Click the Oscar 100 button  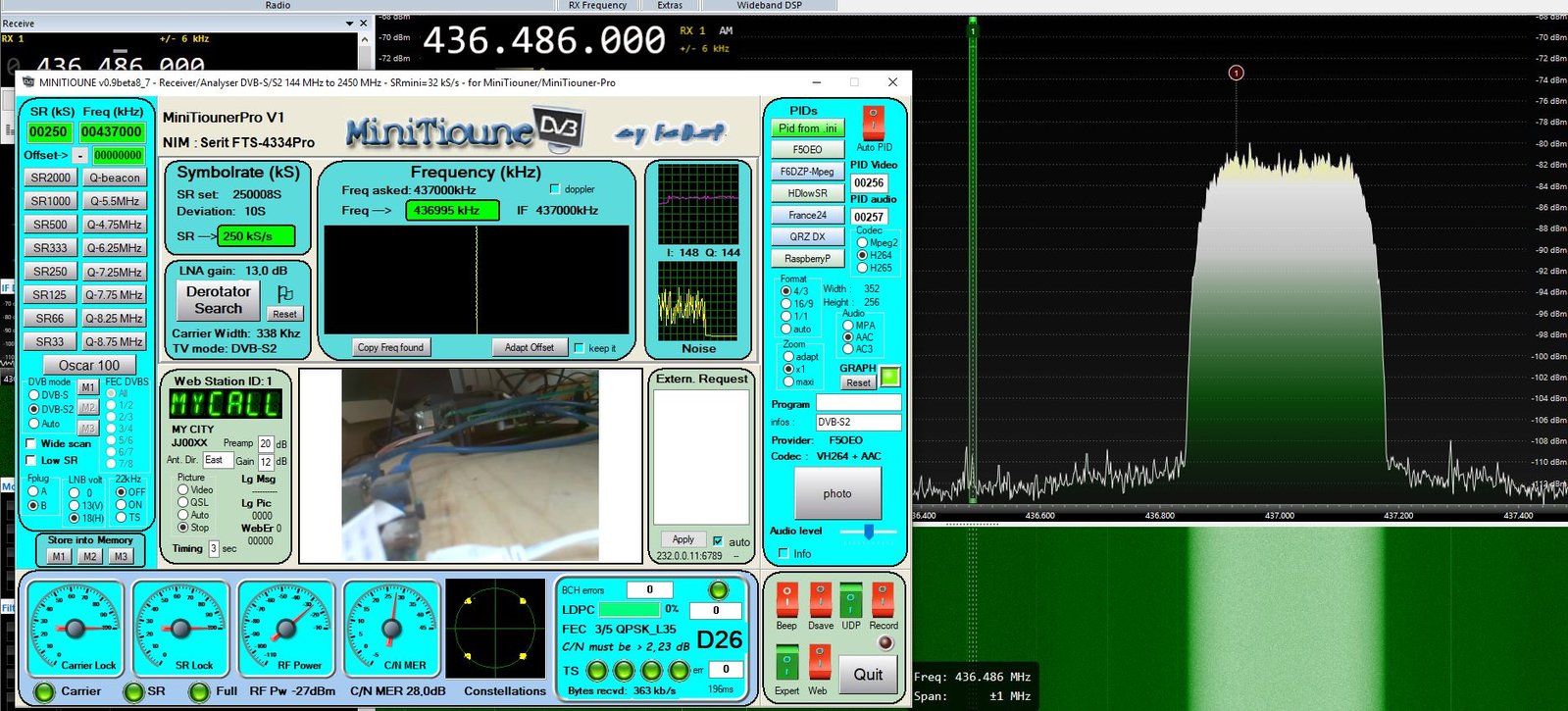tap(88, 365)
